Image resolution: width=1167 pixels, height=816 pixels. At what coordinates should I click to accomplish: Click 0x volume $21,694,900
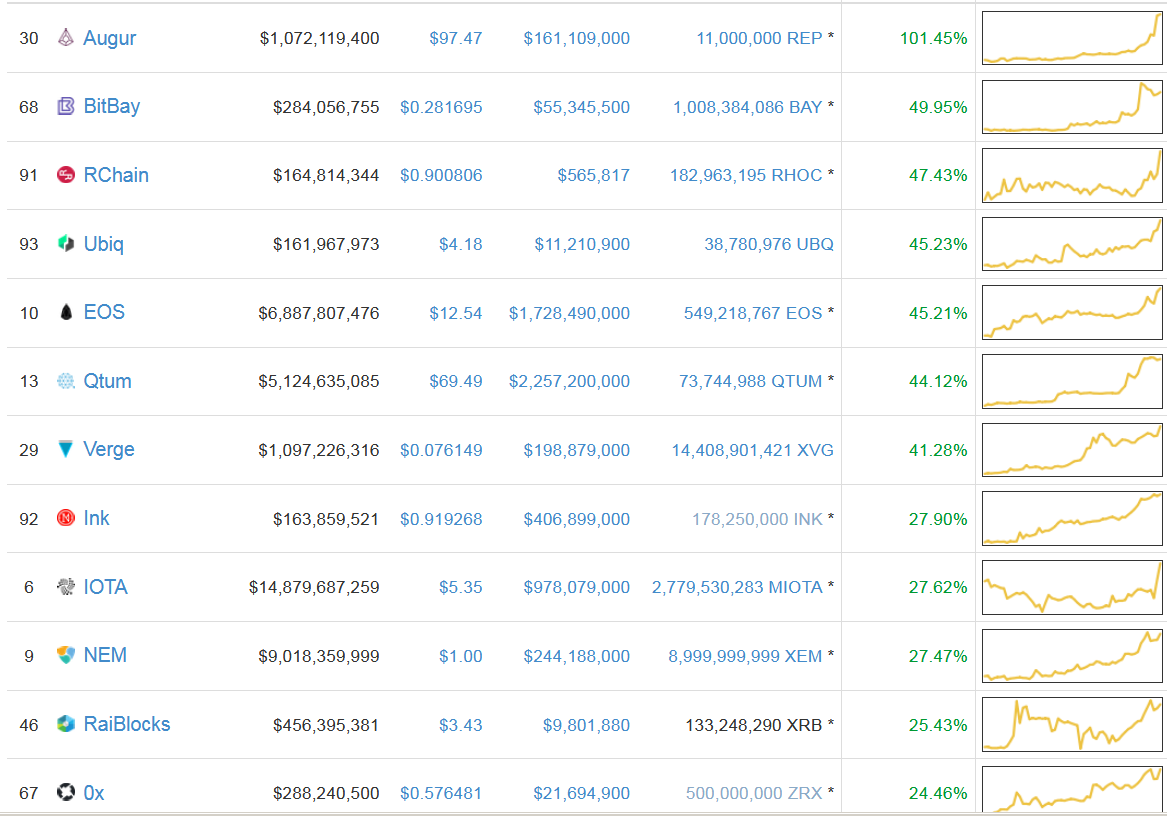click(x=581, y=794)
